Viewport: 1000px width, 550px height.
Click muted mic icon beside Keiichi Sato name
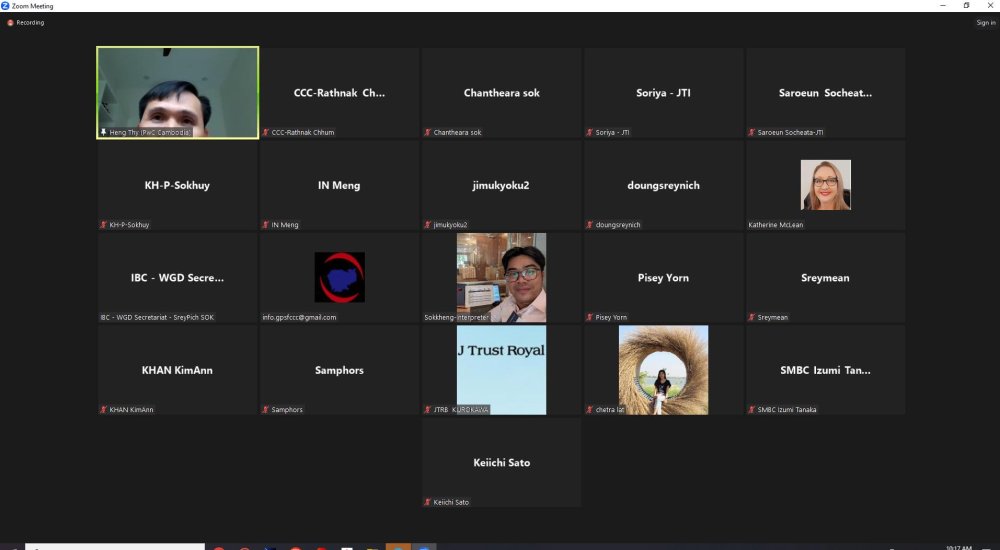pos(428,502)
